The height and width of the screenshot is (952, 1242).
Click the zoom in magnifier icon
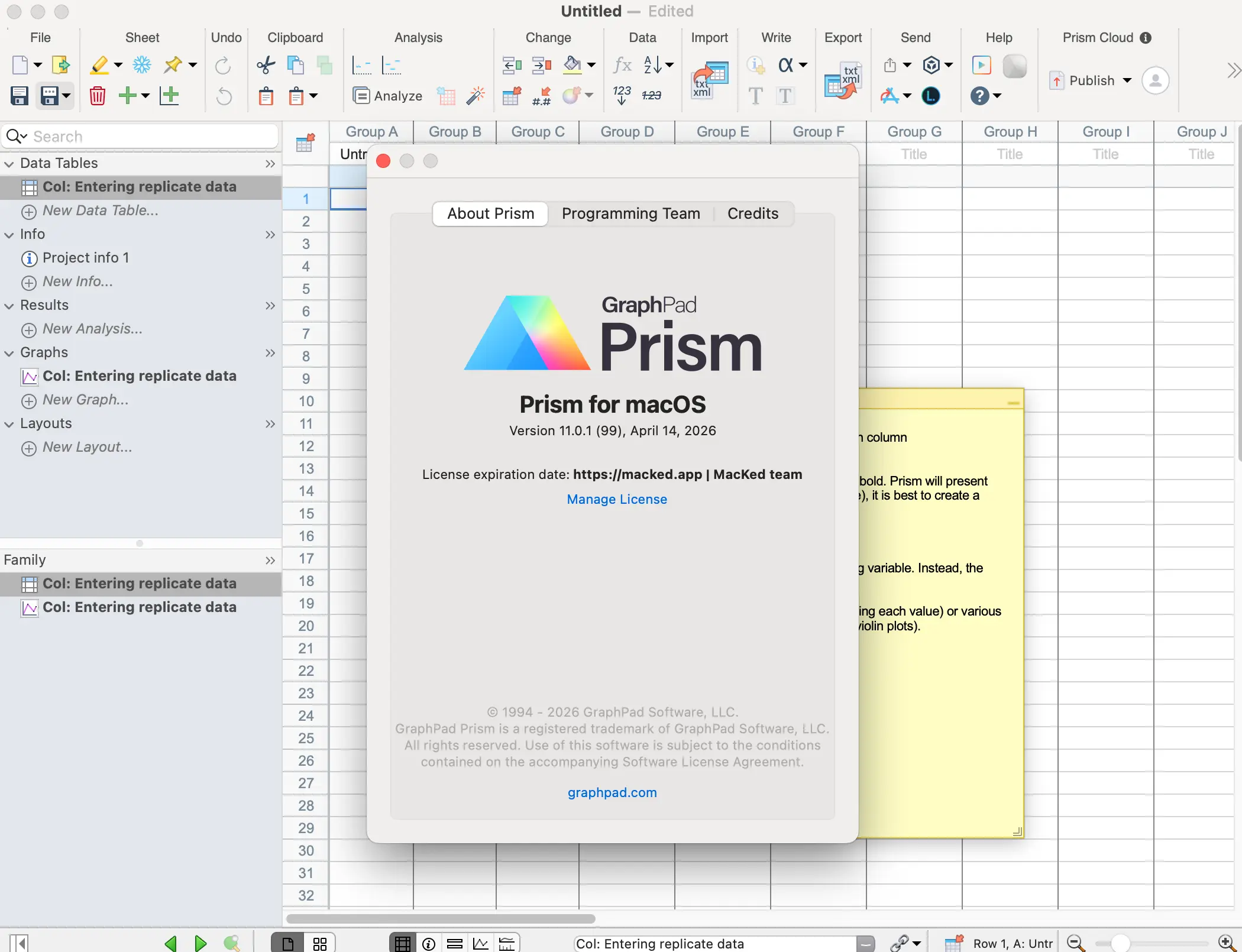coord(1227,943)
